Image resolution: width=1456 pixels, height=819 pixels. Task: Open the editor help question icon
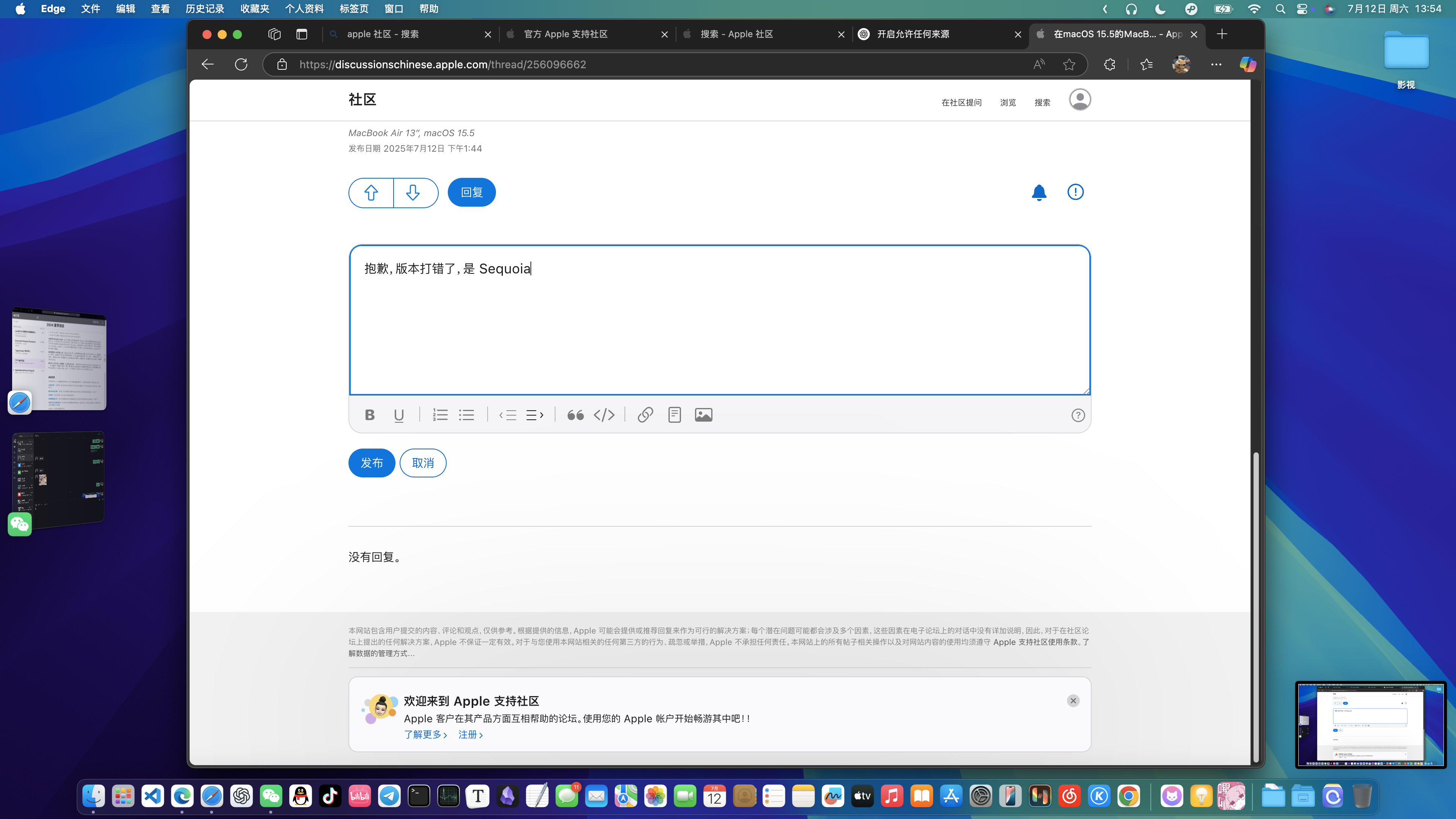click(x=1077, y=416)
